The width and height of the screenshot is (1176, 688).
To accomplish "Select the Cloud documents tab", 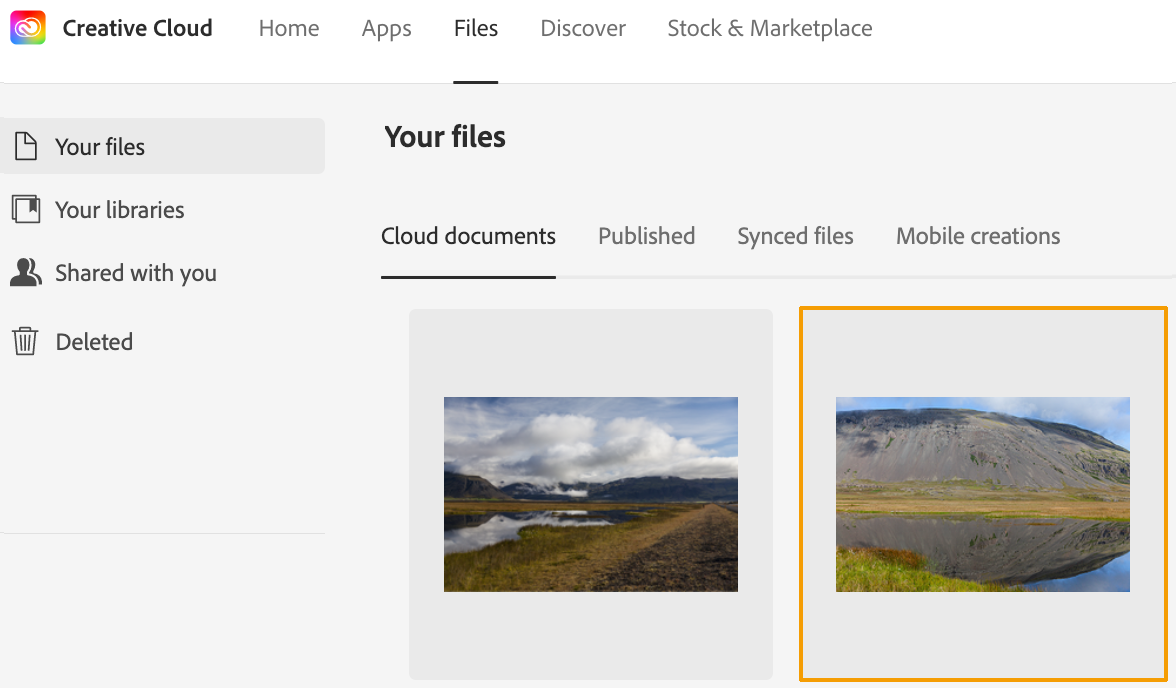I will click(x=468, y=236).
